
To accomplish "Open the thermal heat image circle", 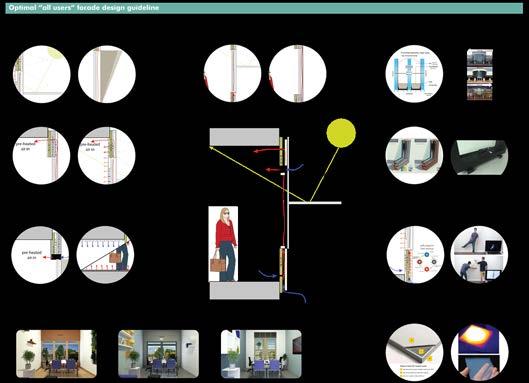I will pyautogui.click(x=479, y=352).
